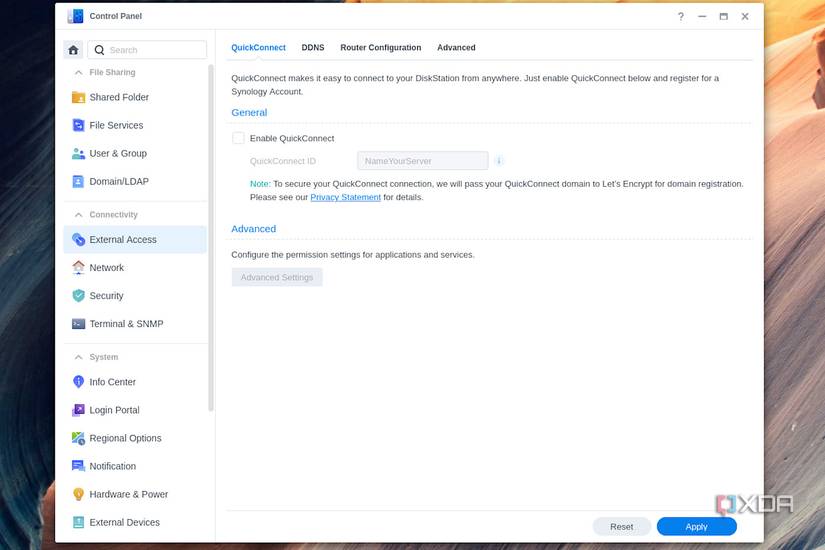Select the Regional Options label
Viewport: 825px width, 550px height.
[125, 438]
